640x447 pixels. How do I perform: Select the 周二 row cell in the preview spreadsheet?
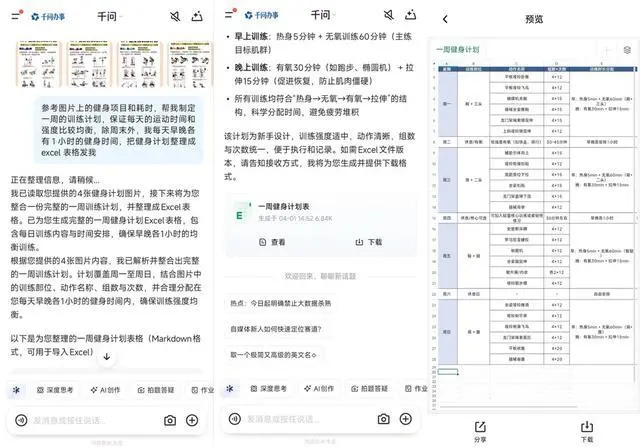447,142
